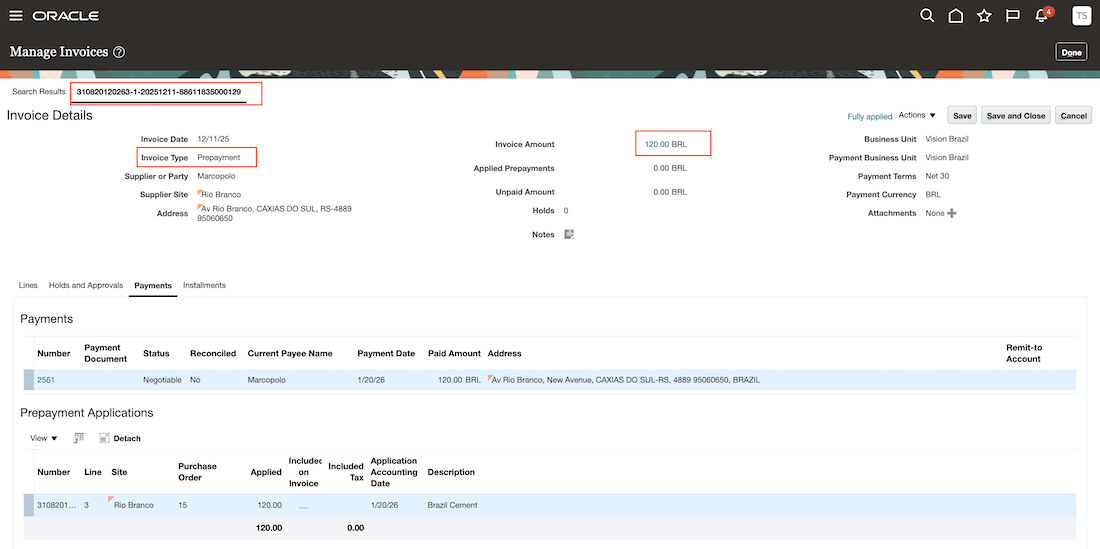Switch to the Lines tab
1100x549 pixels.
click(28, 285)
